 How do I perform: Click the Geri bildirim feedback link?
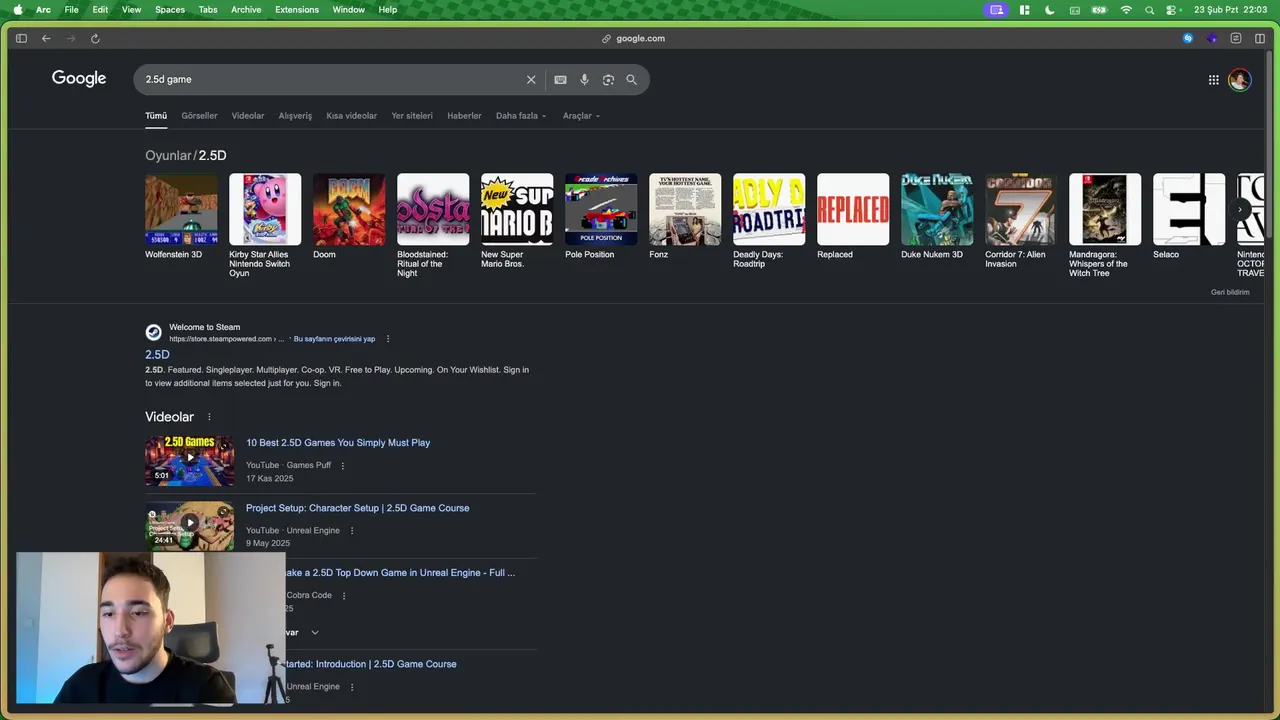(x=1230, y=292)
